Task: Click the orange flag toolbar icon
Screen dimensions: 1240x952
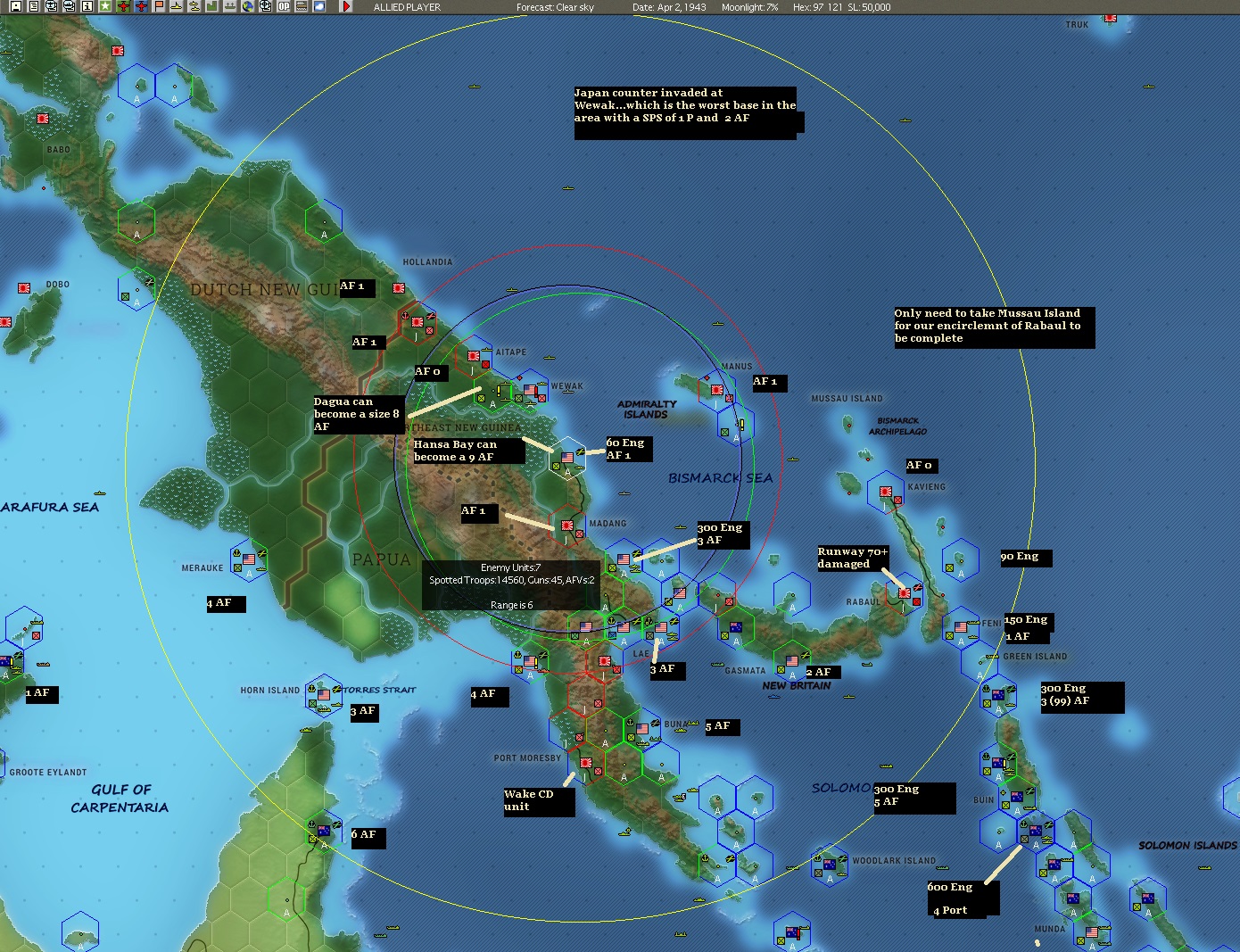Action: tap(159, 6)
